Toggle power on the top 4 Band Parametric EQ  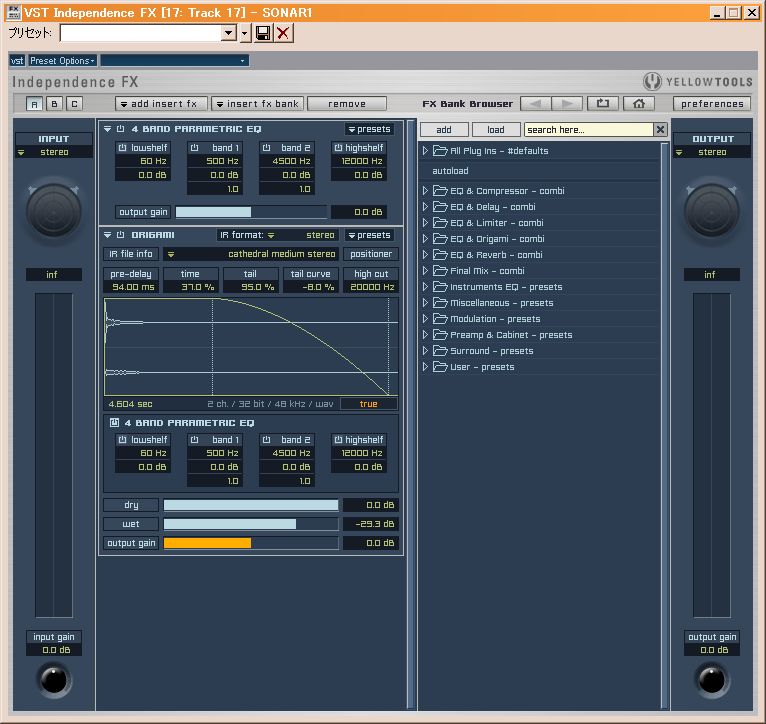click(121, 129)
